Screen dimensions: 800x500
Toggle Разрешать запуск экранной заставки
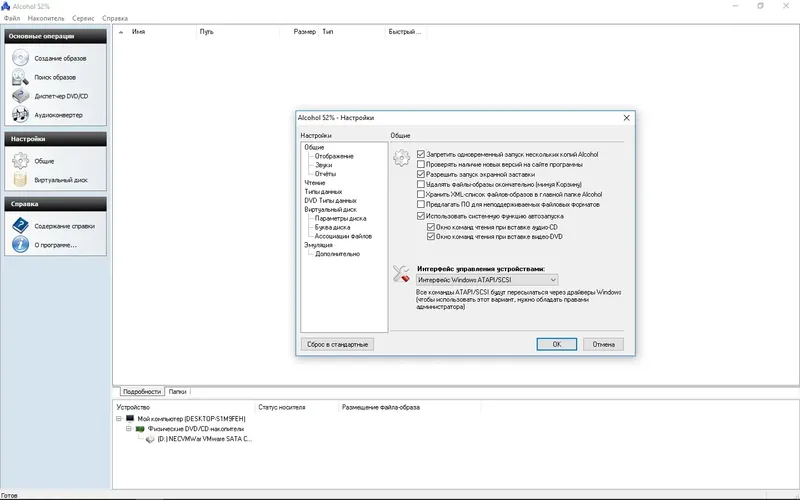click(421, 174)
